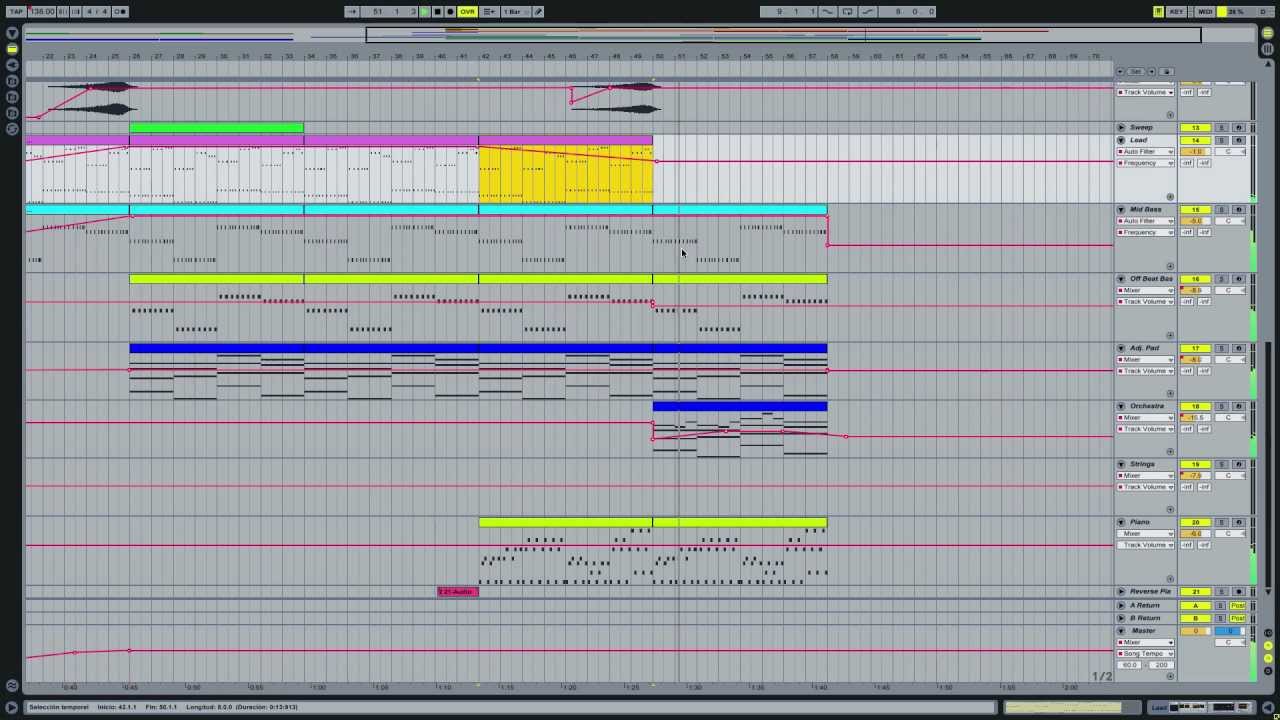This screenshot has height=720, width=1280.
Task: Solo the Strings track
Action: click(x=1221, y=464)
